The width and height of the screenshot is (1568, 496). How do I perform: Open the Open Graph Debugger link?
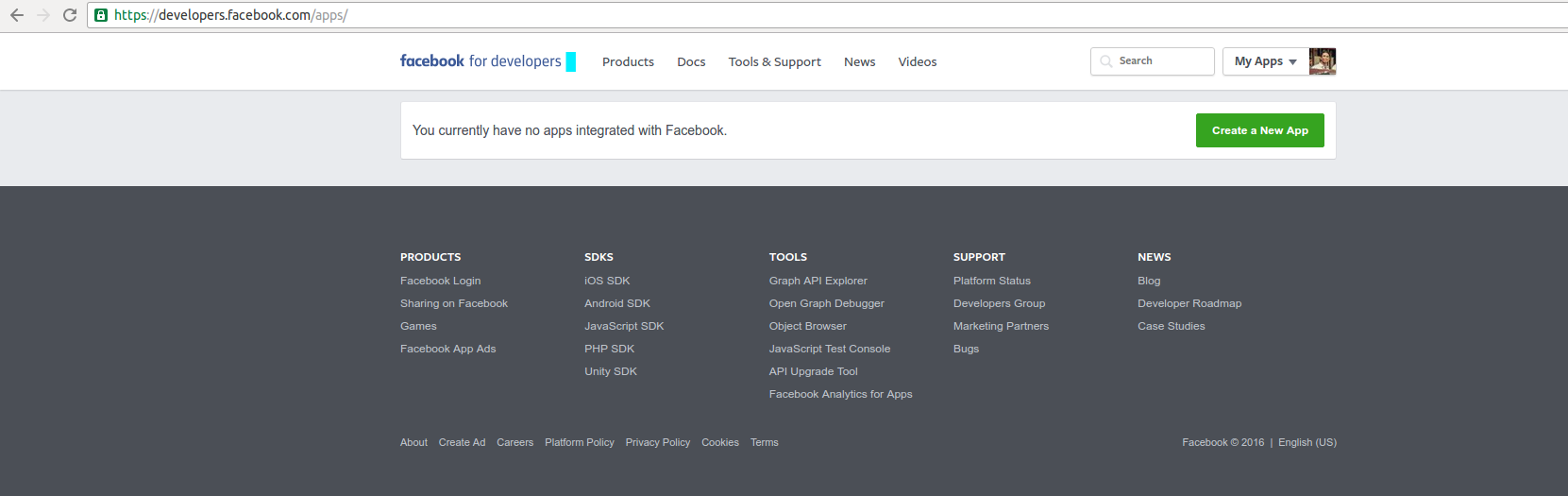click(826, 303)
